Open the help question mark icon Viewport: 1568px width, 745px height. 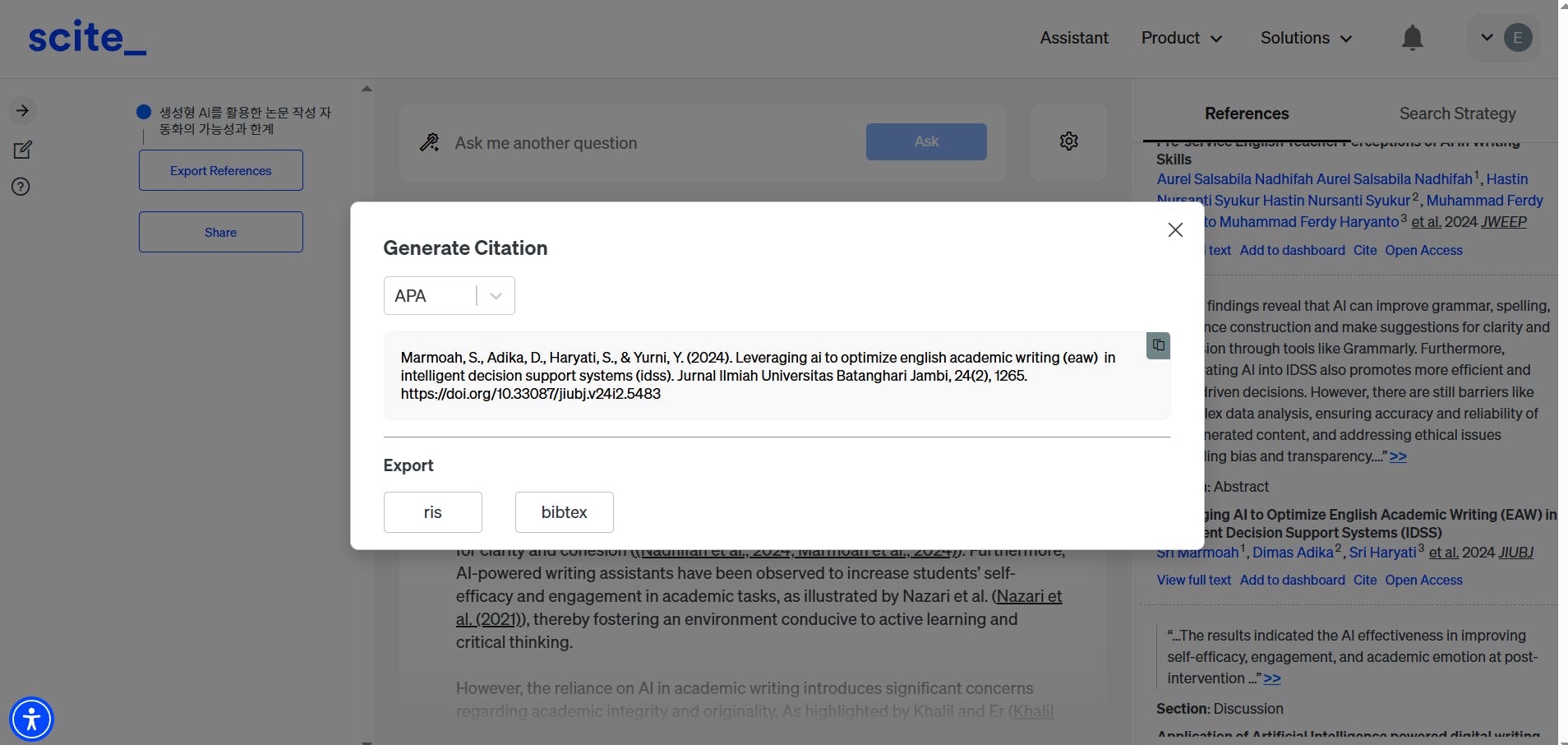[21, 187]
